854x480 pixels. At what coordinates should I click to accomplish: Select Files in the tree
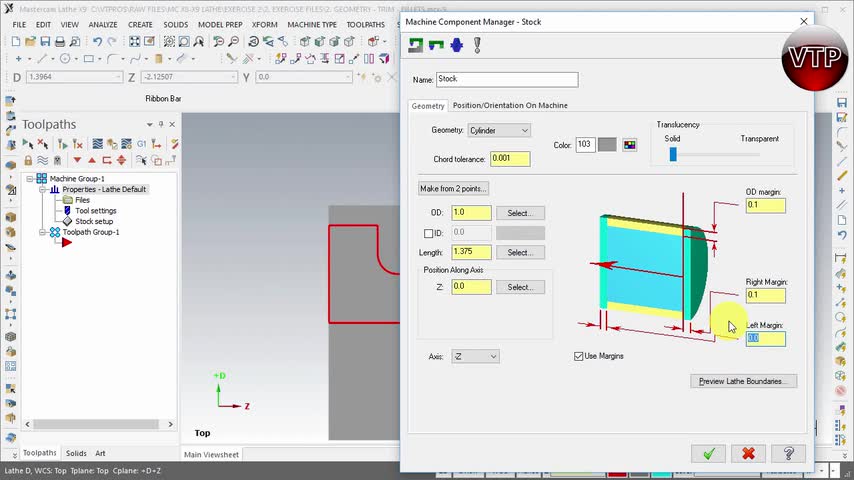coord(82,200)
